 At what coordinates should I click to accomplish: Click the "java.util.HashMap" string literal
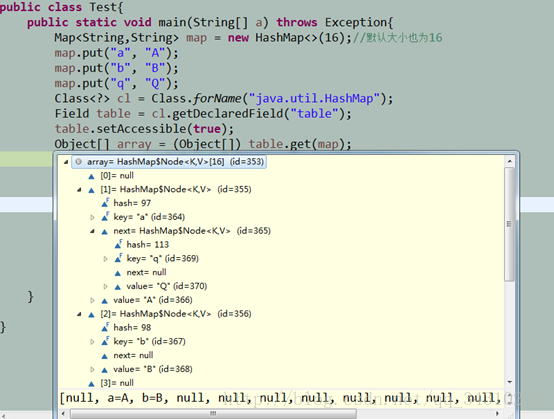click(x=314, y=98)
